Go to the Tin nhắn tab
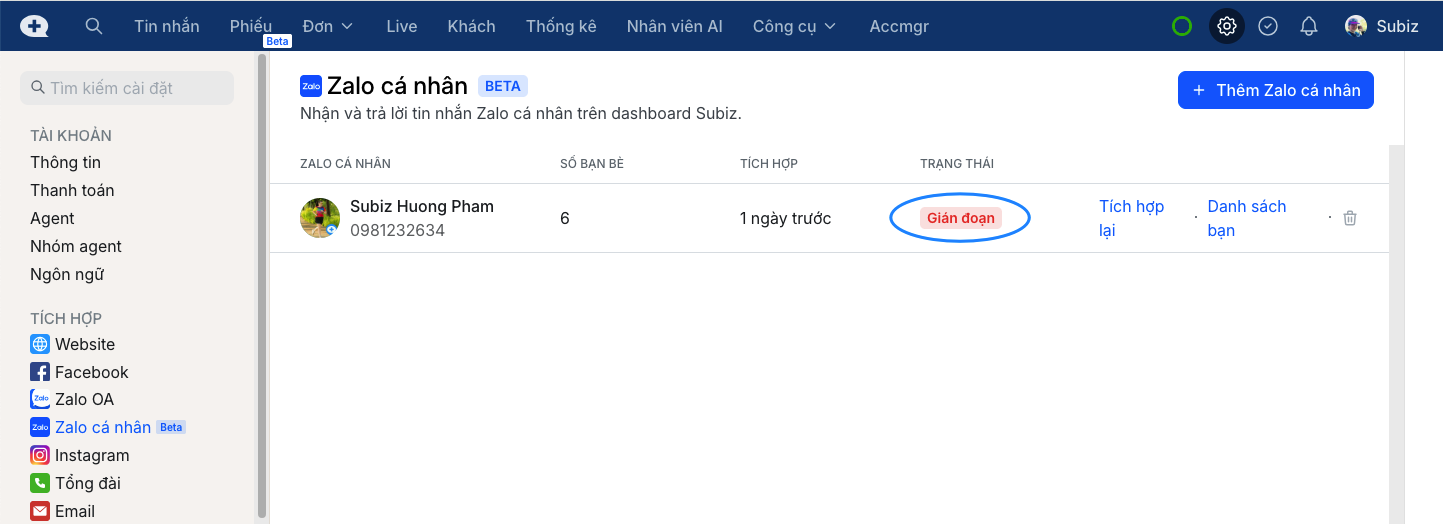1443x524 pixels. 167,26
